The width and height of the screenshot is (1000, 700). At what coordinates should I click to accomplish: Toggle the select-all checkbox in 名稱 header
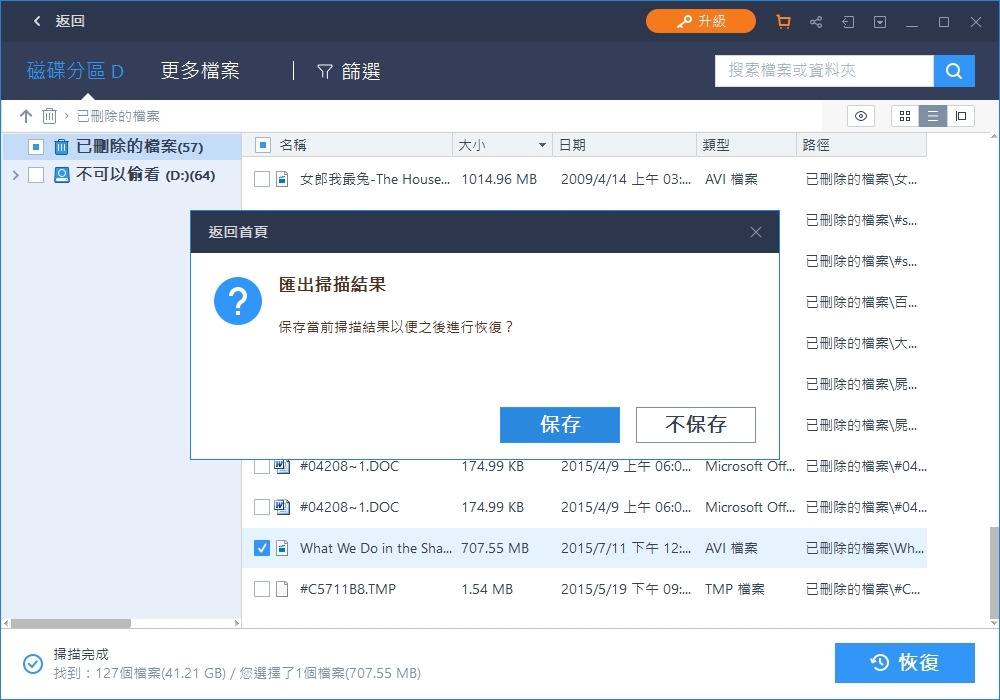[x=262, y=145]
